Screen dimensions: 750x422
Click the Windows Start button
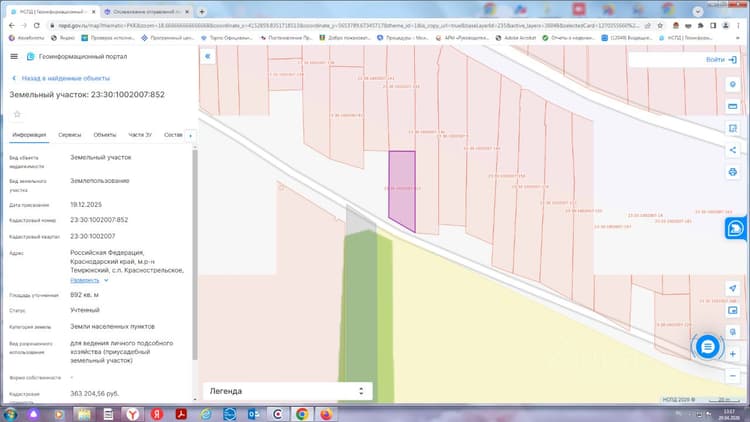pos(10,414)
